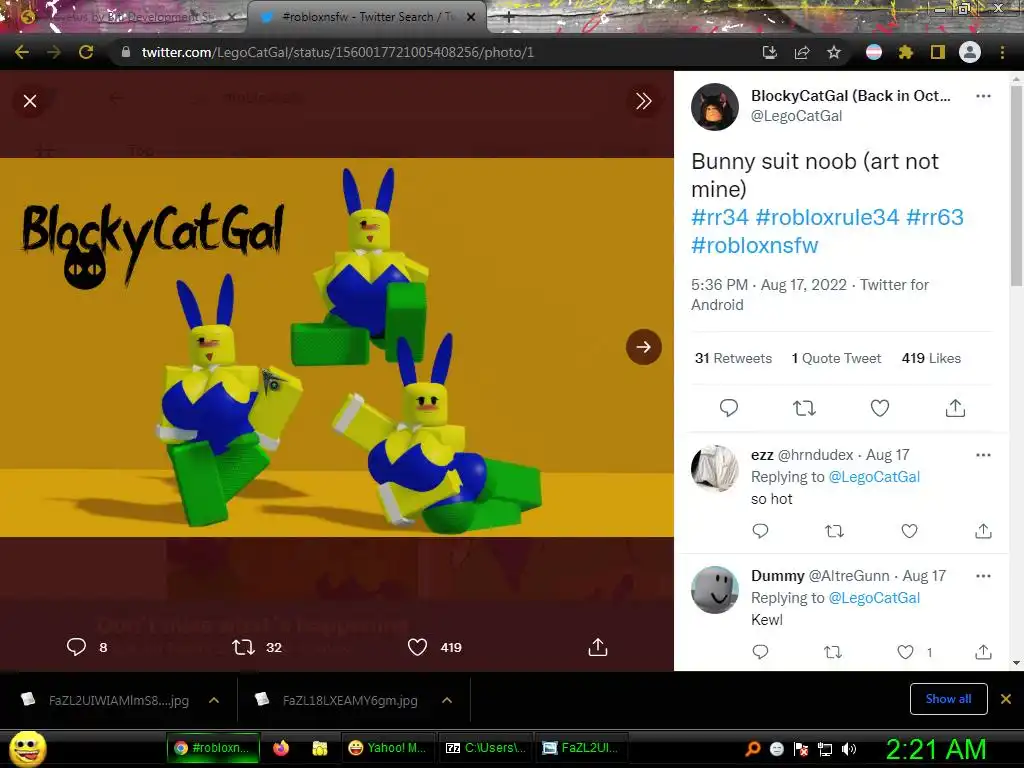Screen dimensions: 1024x768
Task: Share ezz's reply
Action: [x=984, y=531]
